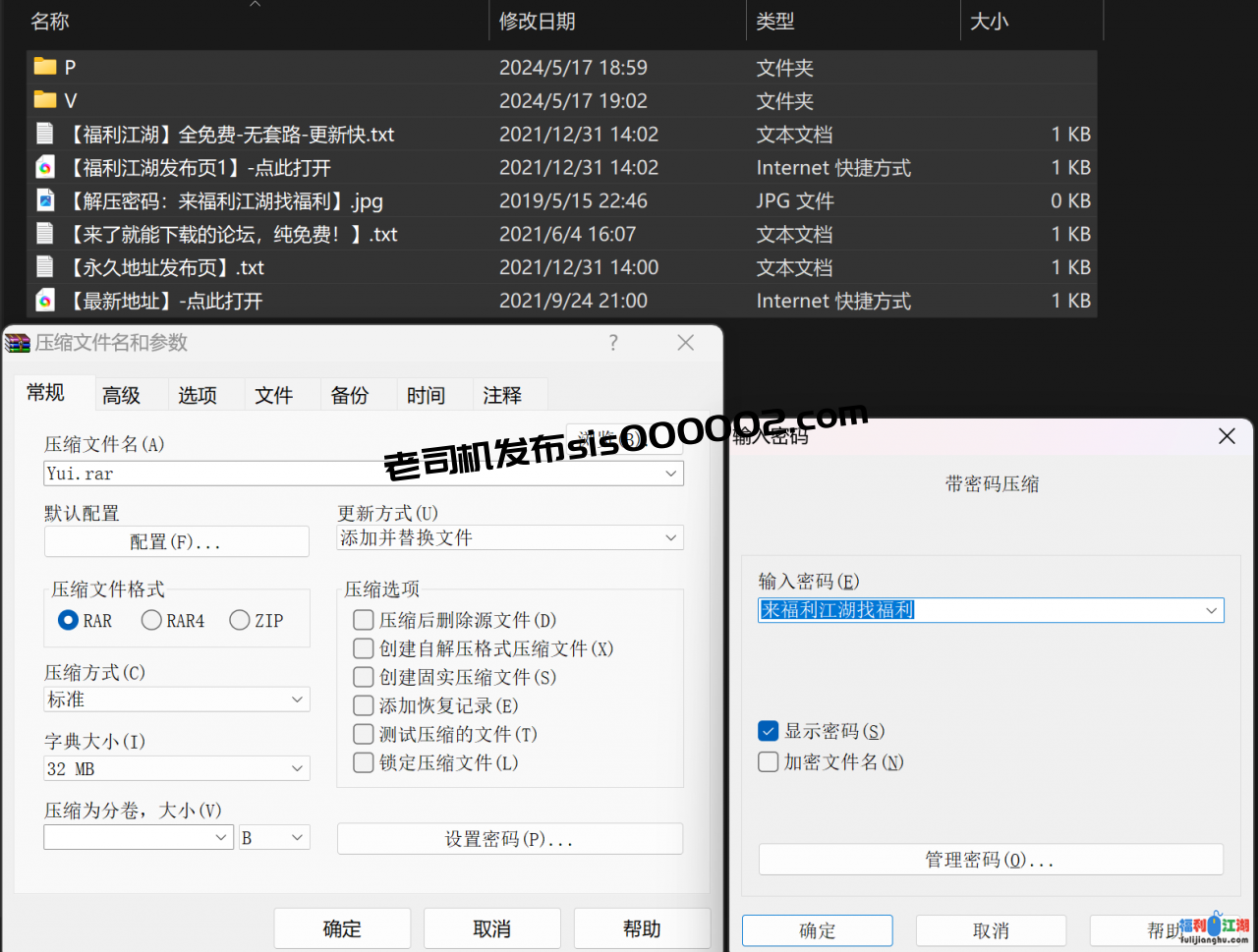Sort by the 大小 column header
1258x952 pixels.
(x=990, y=22)
